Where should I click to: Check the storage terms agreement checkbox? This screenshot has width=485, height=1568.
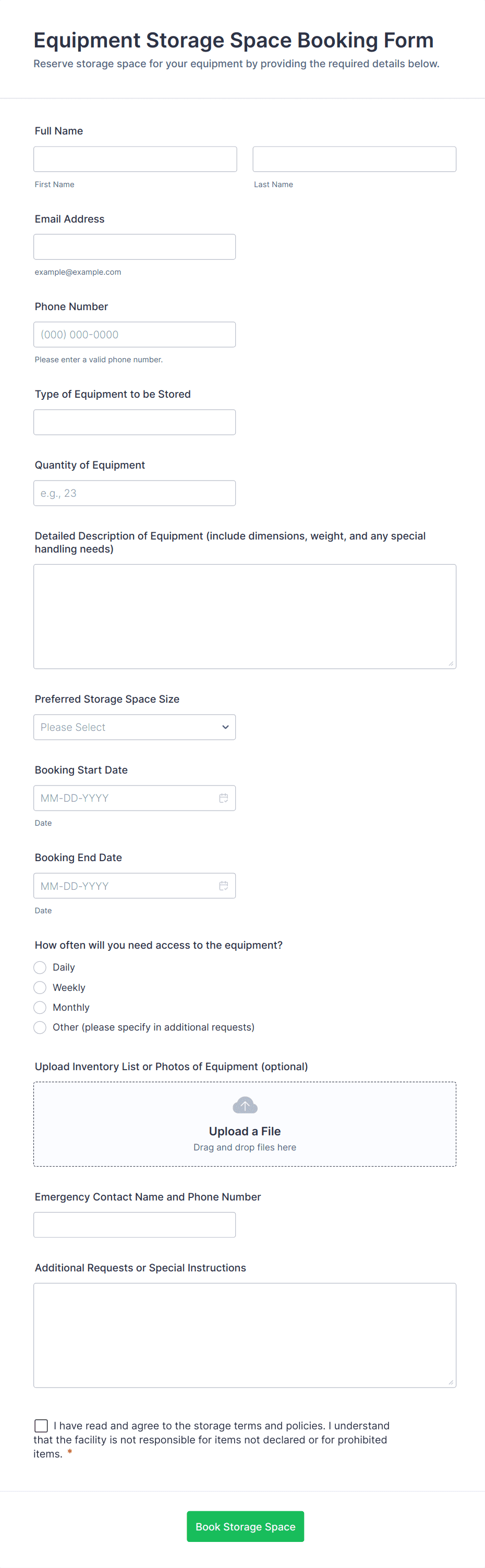click(x=41, y=1426)
